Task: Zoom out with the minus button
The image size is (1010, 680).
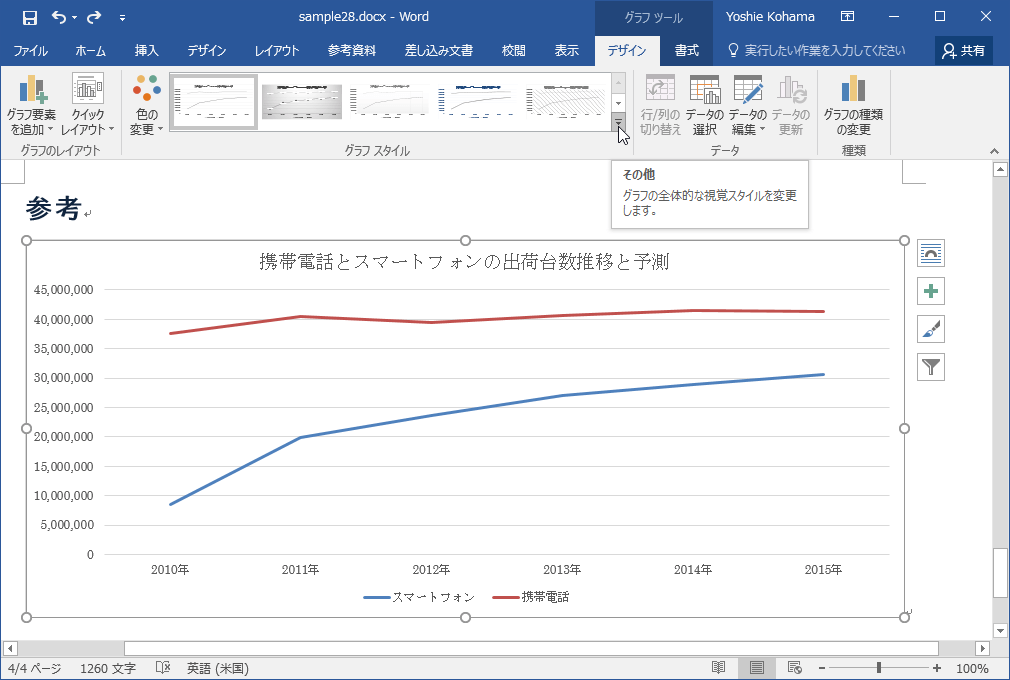Action: pyautogui.click(x=821, y=668)
